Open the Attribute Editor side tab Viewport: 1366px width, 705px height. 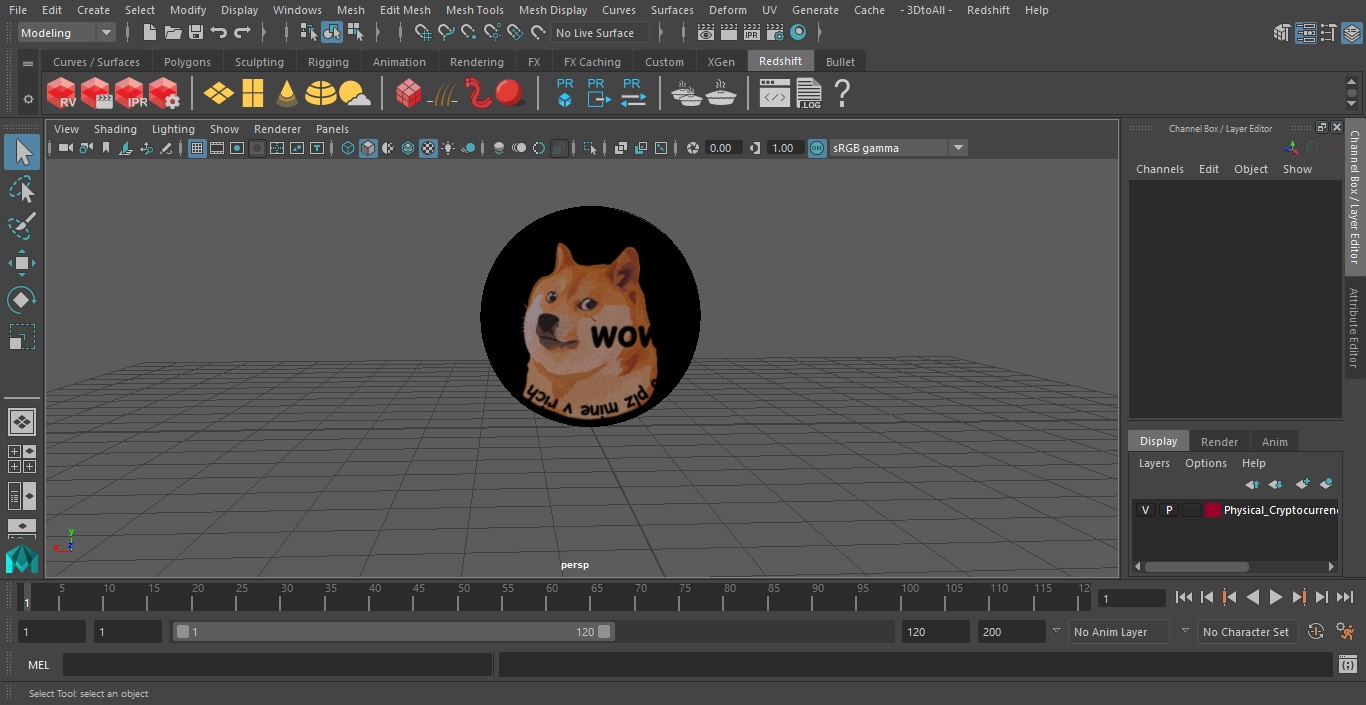point(1355,328)
